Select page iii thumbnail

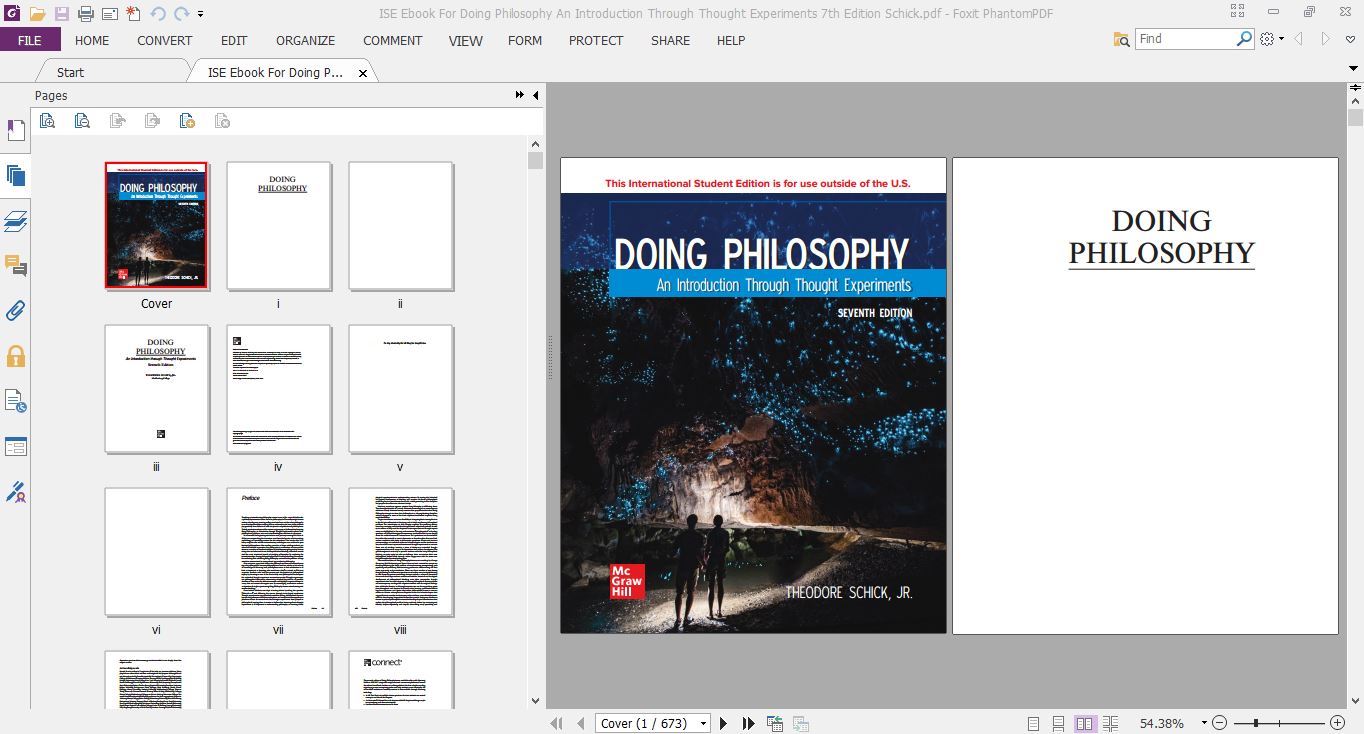pos(157,389)
